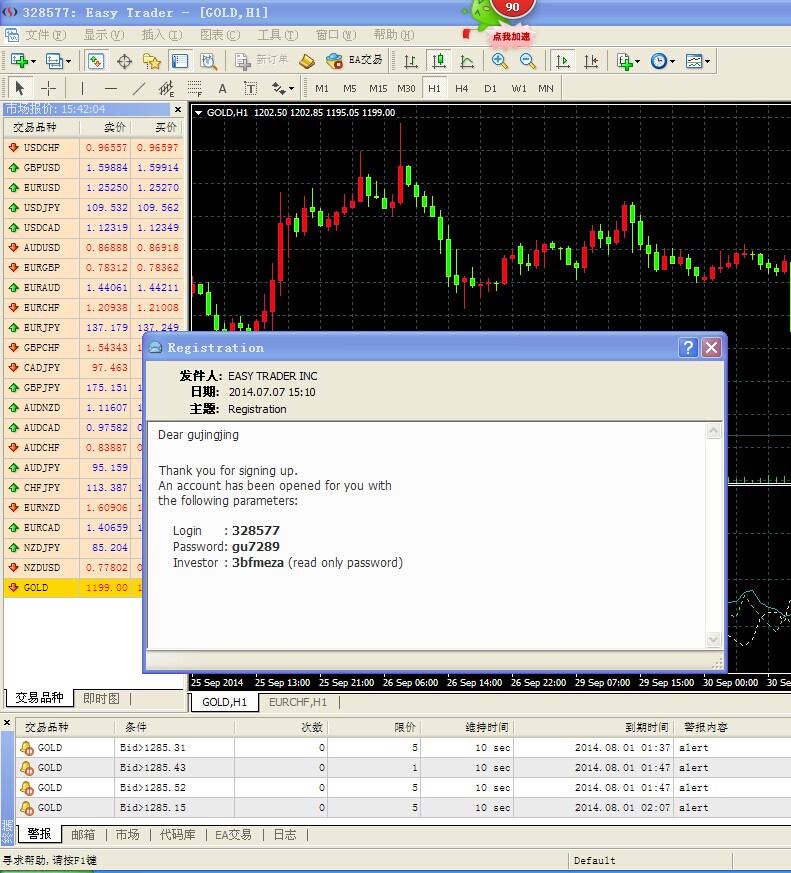The height and width of the screenshot is (873, 791).
Task: Expand the arrows tool dropdown arrow
Action: click(292, 89)
